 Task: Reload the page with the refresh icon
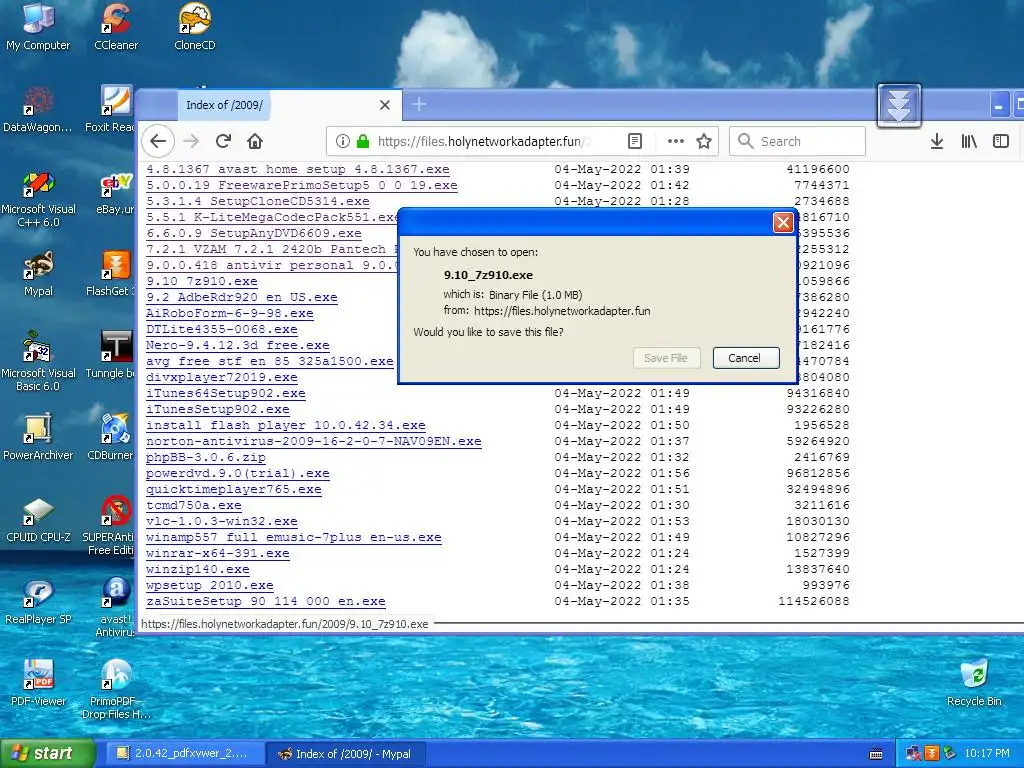[x=223, y=141]
